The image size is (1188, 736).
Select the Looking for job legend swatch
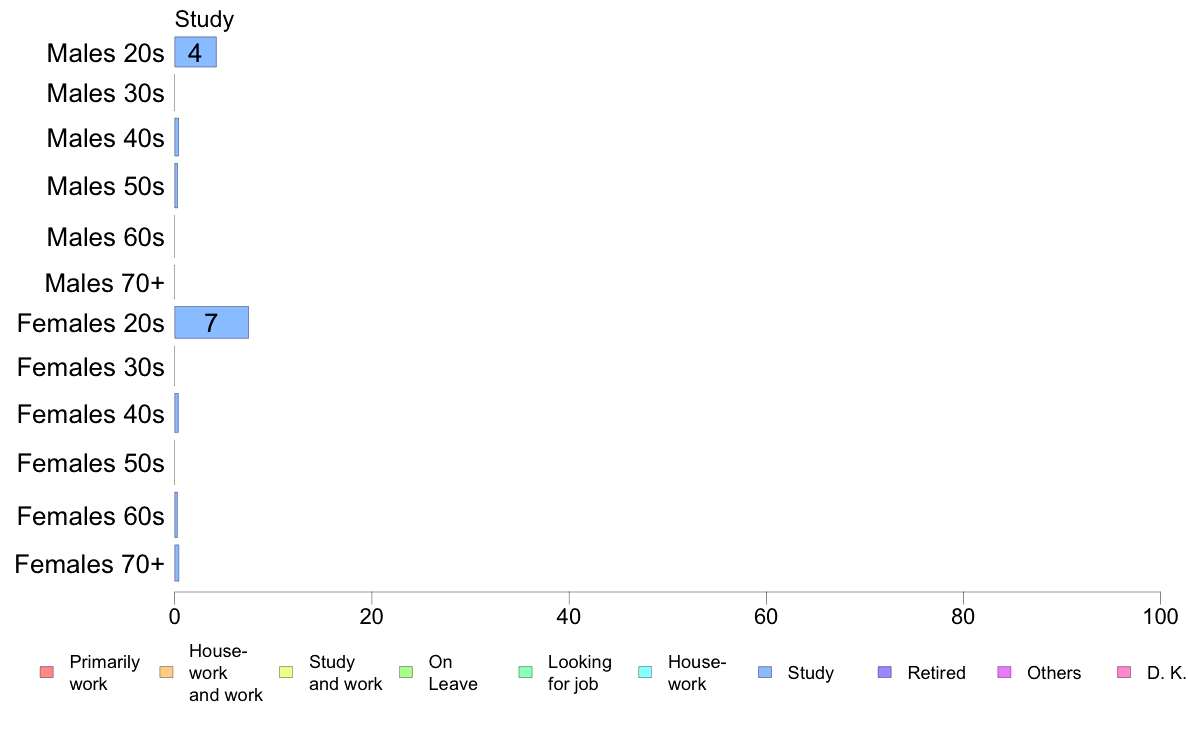pos(526,672)
